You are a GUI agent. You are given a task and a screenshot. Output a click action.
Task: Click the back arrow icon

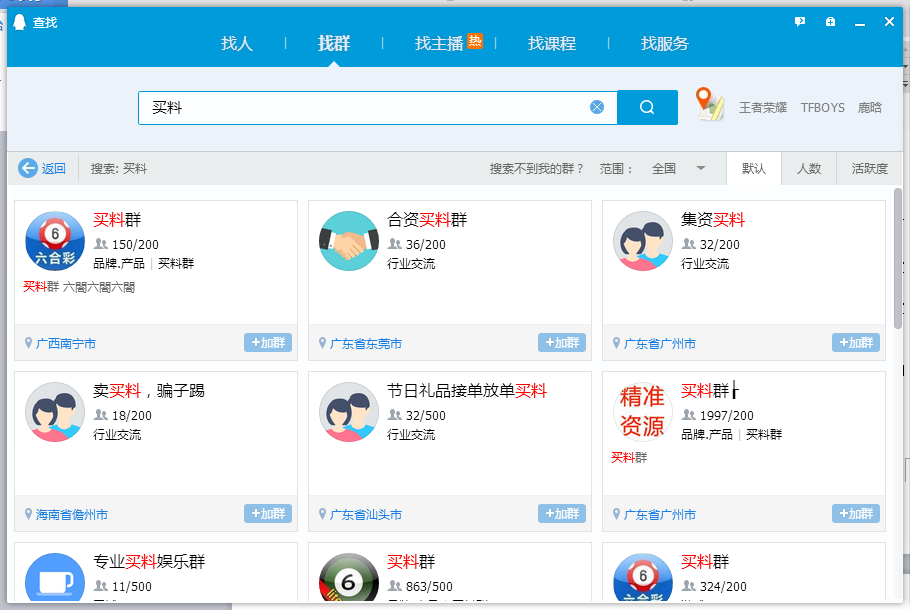coord(28,168)
